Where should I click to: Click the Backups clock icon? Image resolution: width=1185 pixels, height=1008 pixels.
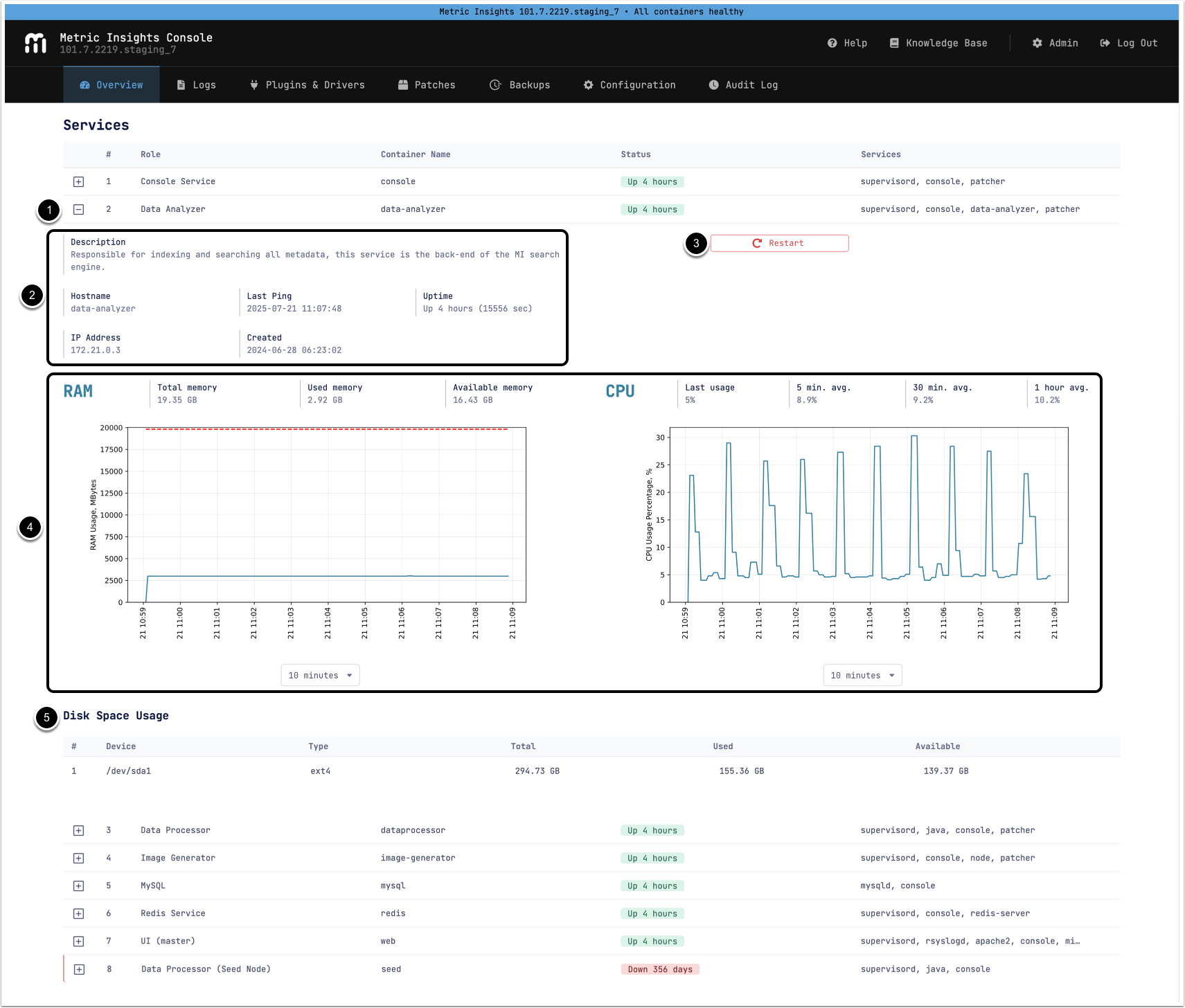pos(495,85)
